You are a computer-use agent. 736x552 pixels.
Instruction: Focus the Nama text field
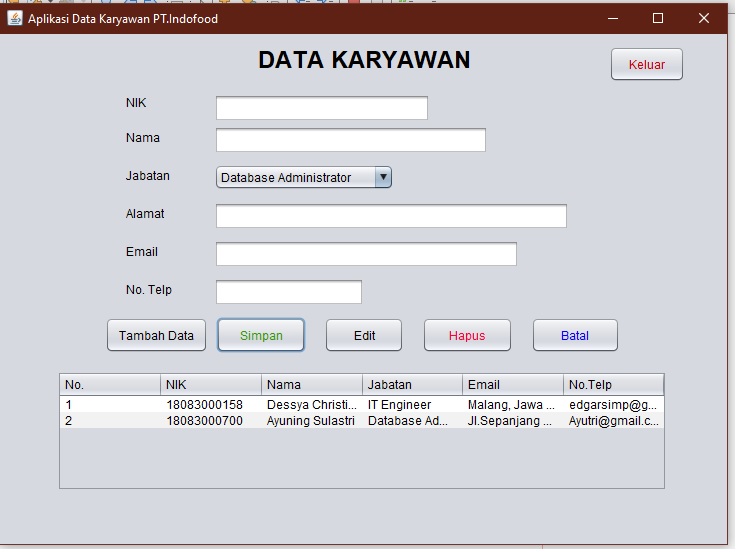pyautogui.click(x=351, y=140)
